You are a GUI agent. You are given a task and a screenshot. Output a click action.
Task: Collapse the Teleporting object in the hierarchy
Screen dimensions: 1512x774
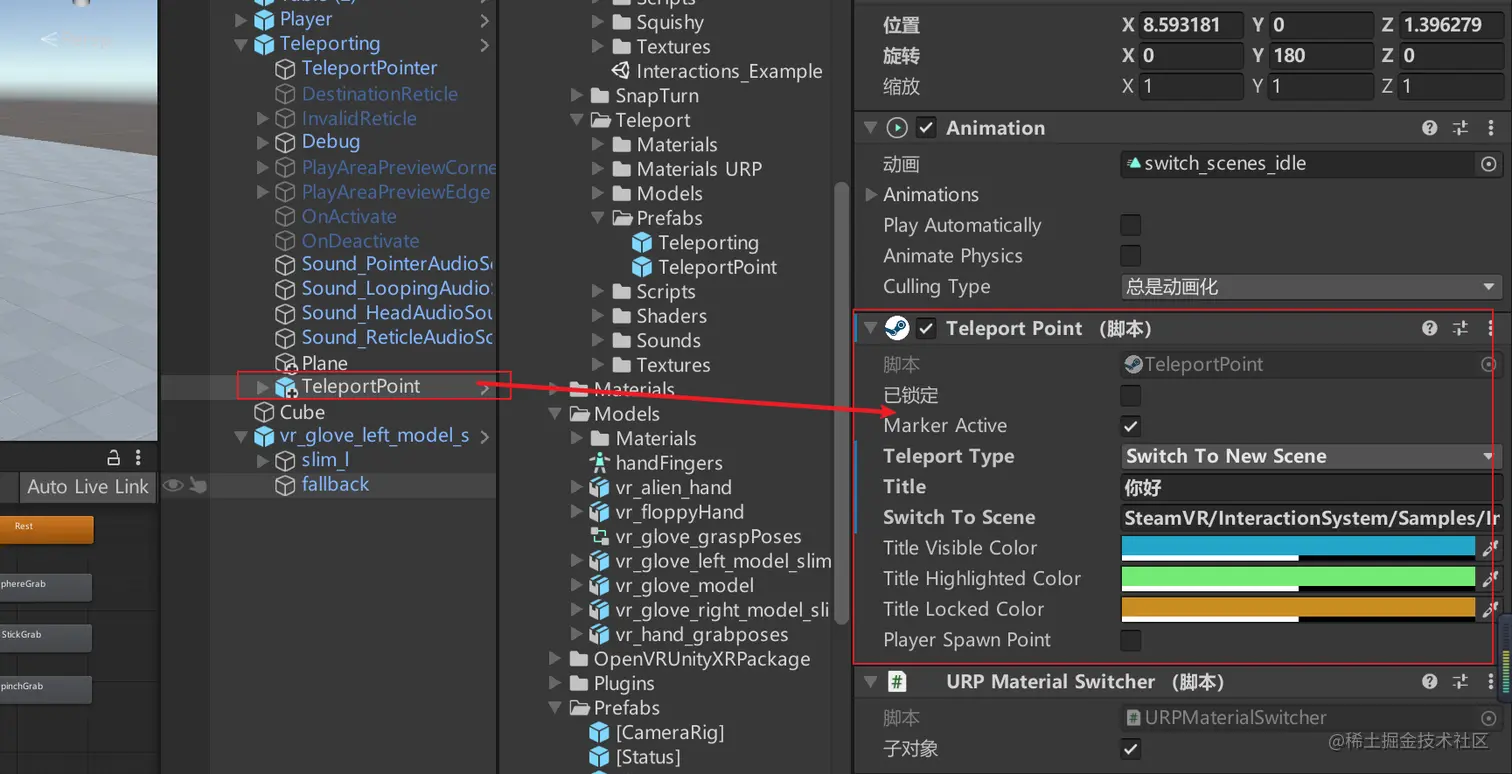pos(241,44)
